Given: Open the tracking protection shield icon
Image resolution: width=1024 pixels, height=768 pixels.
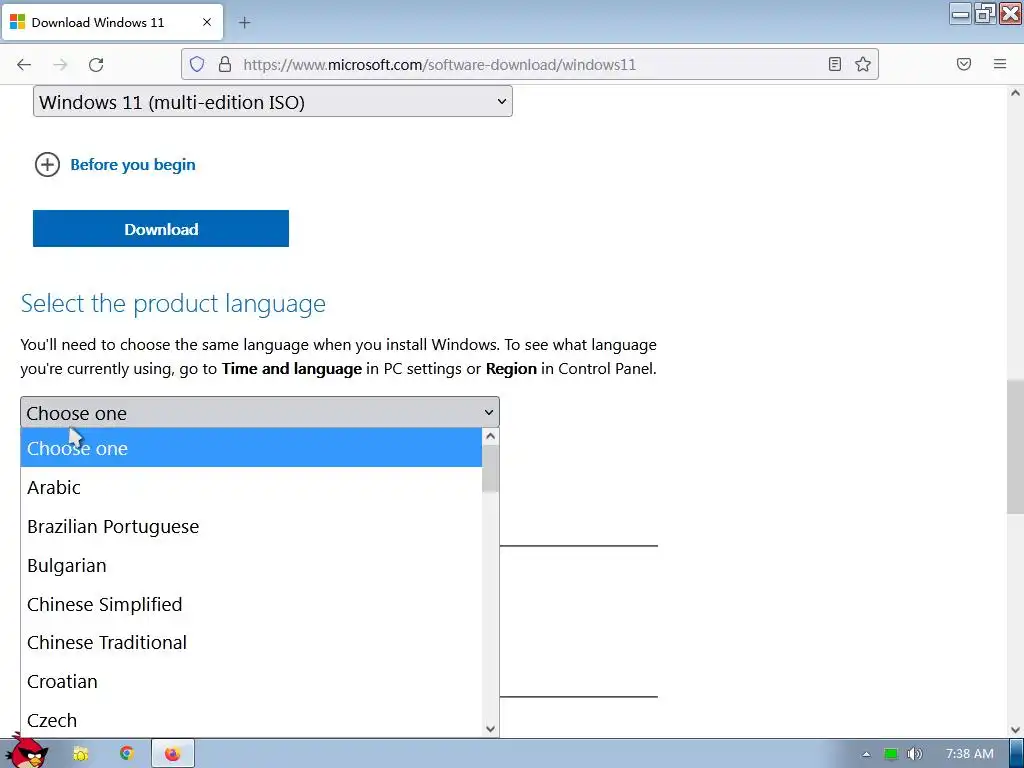Looking at the screenshot, I should coord(197,64).
